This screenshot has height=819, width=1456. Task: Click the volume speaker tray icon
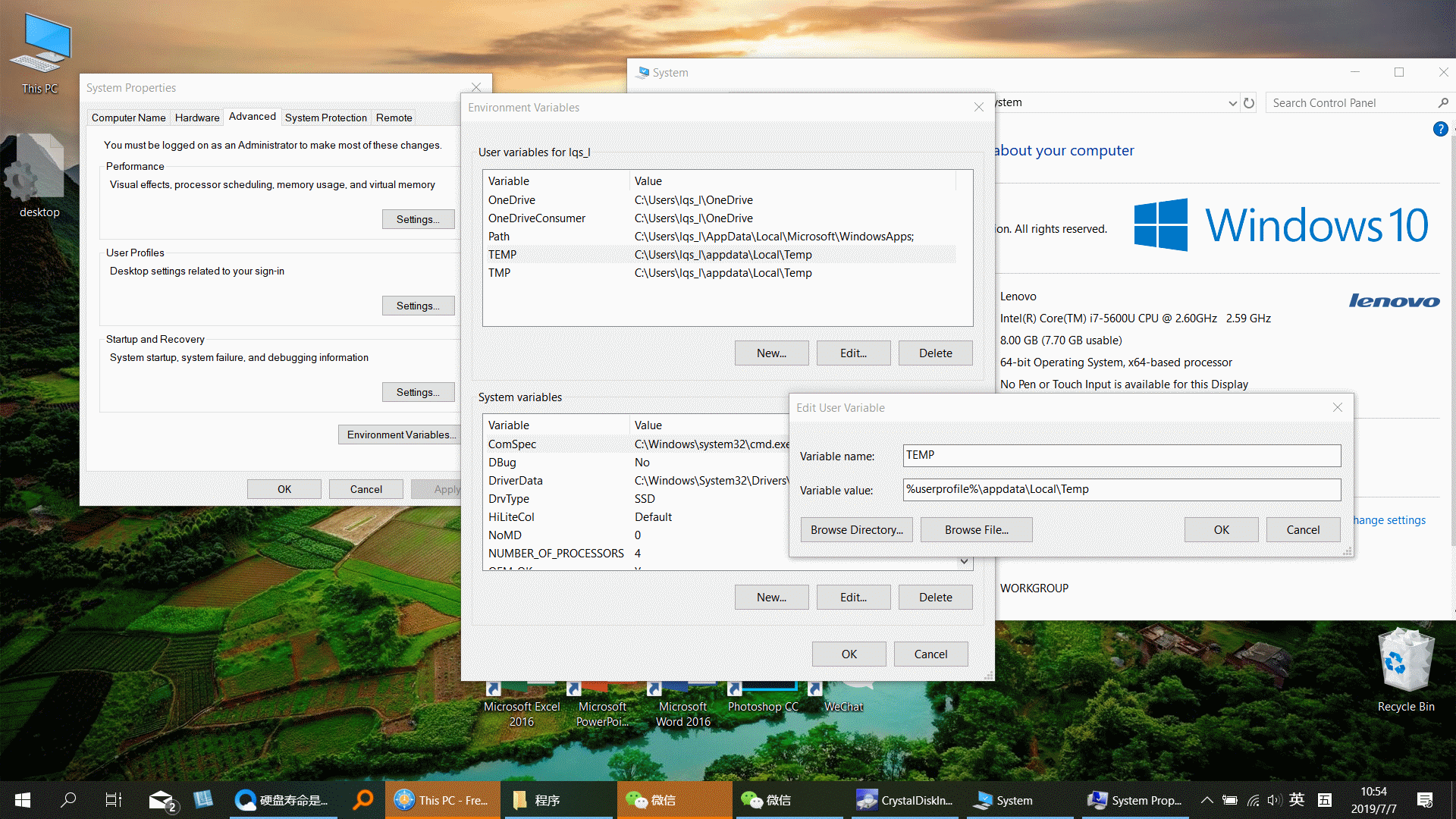click(x=1273, y=800)
